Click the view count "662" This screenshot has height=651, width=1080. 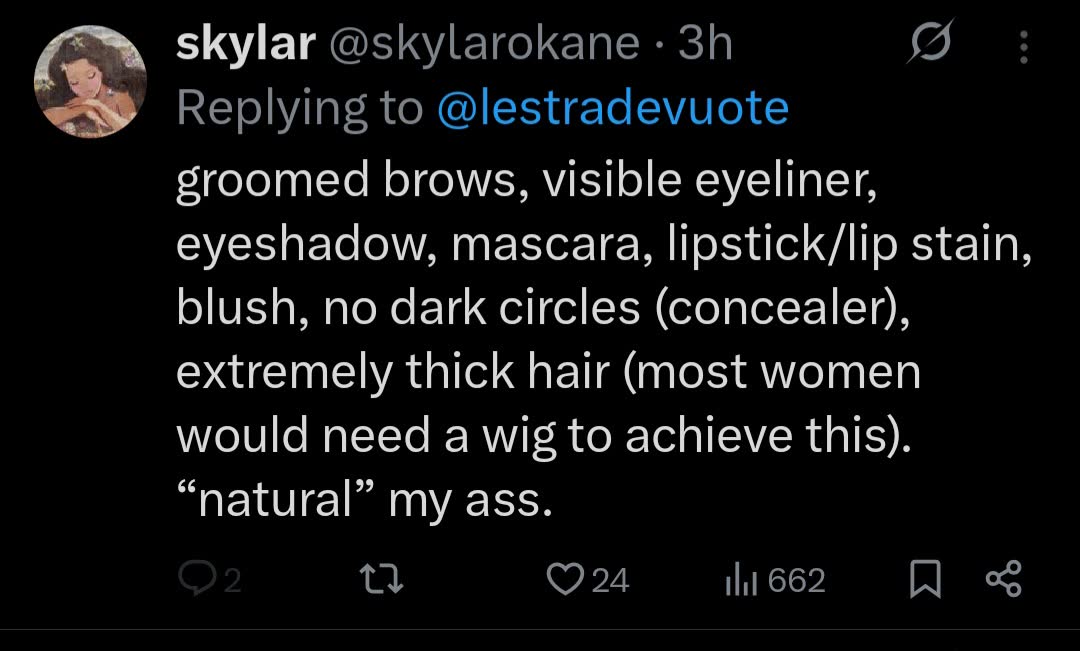[796, 580]
